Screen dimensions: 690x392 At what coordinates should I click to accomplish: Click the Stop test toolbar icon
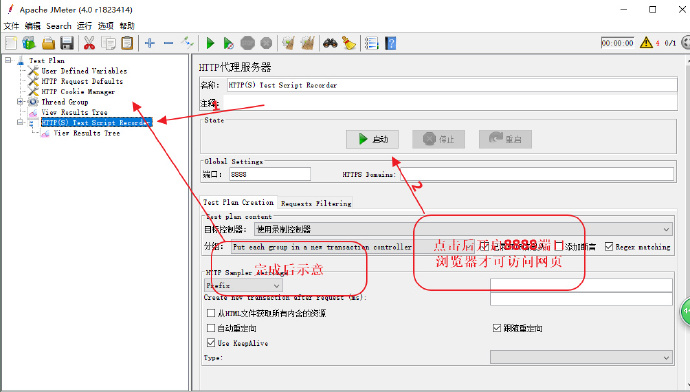(248, 43)
